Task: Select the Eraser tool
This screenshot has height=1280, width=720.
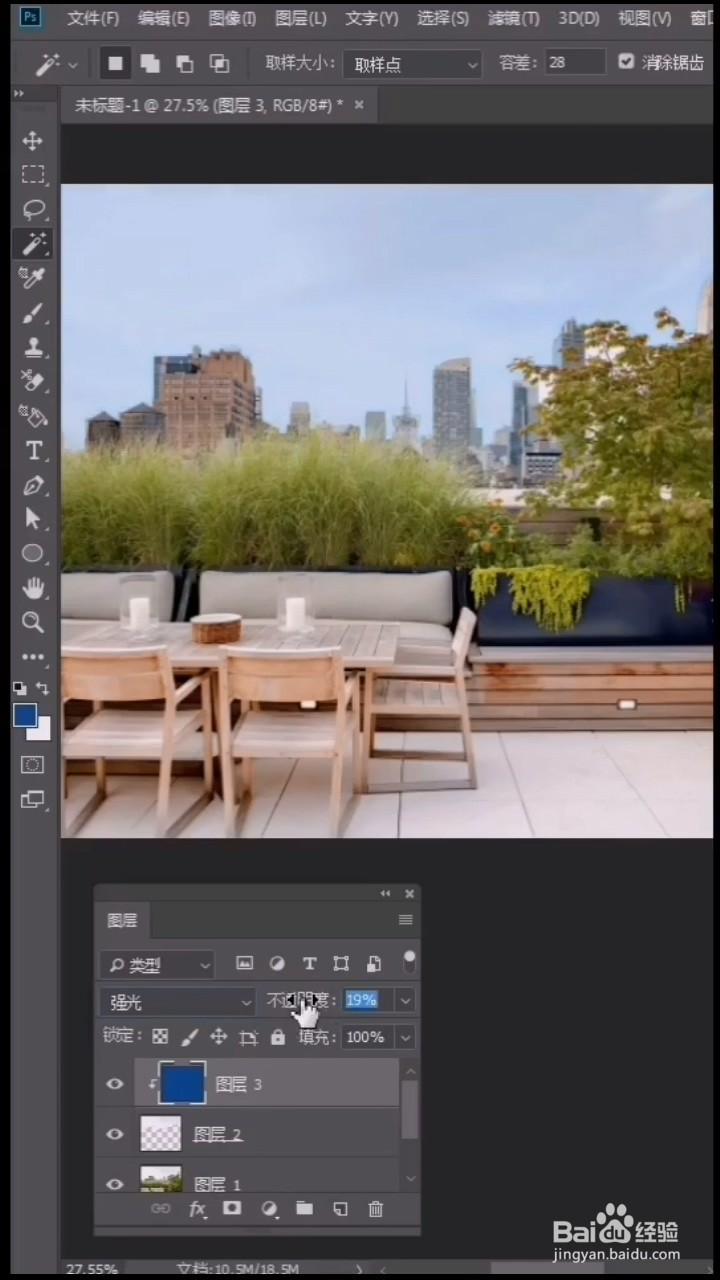Action: 33,381
